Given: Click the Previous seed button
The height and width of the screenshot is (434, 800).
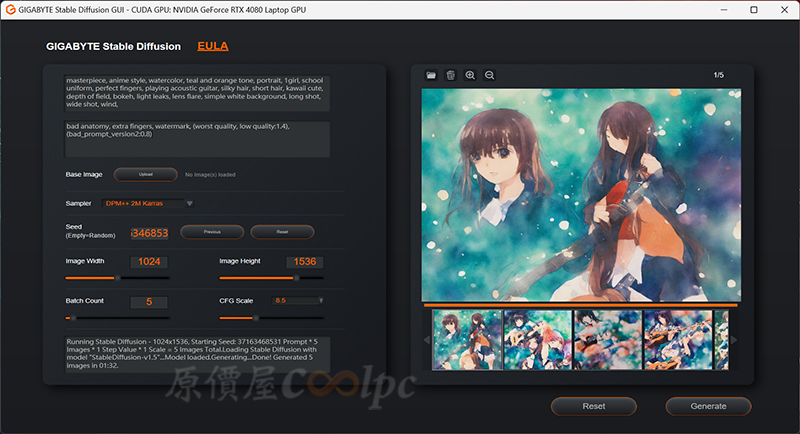Looking at the screenshot, I should (212, 232).
